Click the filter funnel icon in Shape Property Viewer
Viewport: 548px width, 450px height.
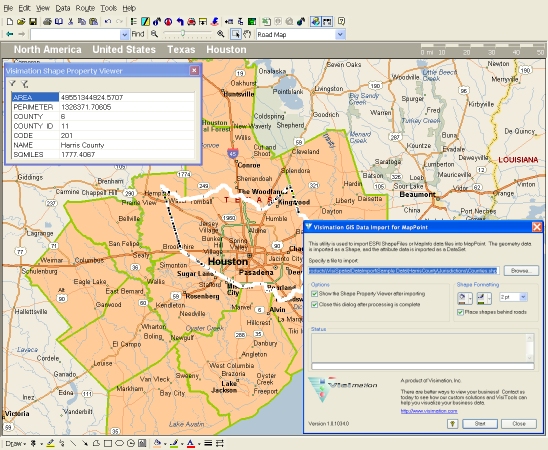(13, 84)
